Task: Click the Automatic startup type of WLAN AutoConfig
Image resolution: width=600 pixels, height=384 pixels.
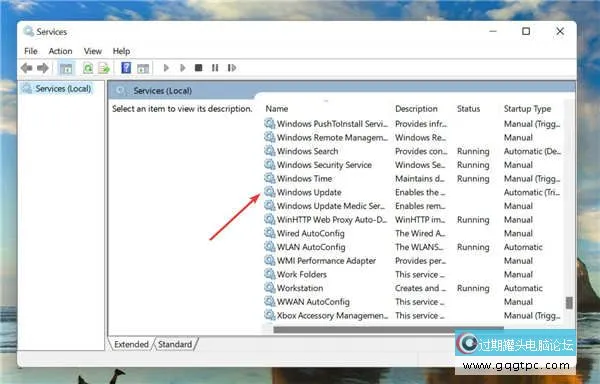Action: 523,247
